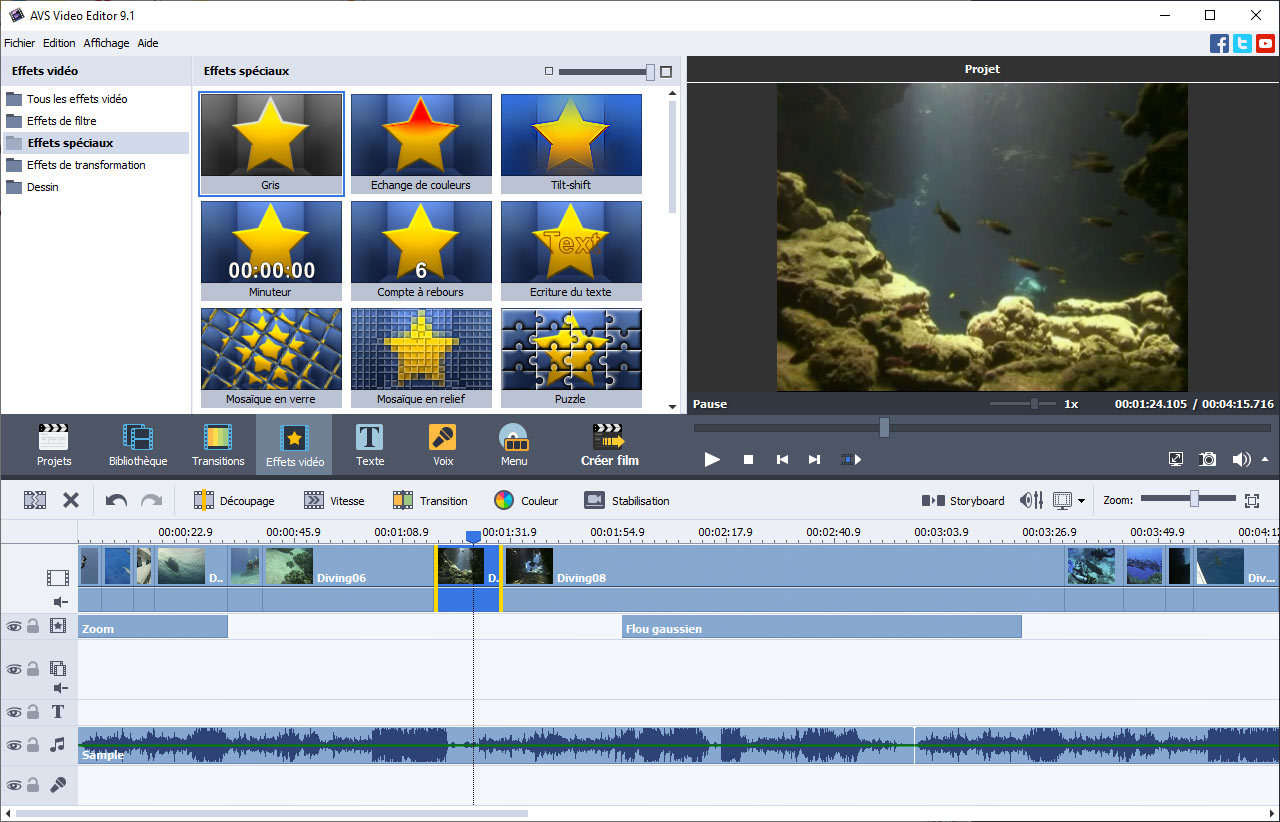Go to previous frame

tap(782, 459)
